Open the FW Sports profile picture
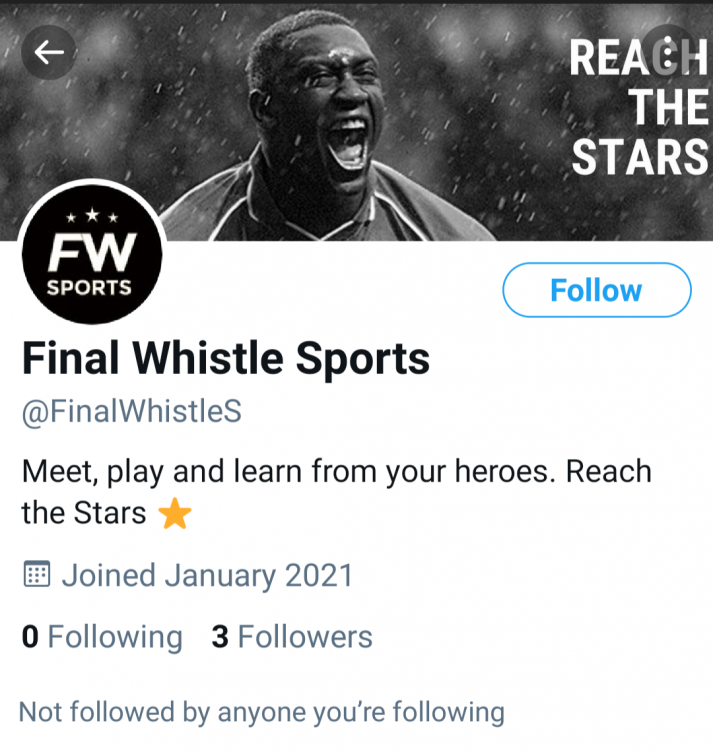Viewport: 713px width, 750px height. click(91, 257)
